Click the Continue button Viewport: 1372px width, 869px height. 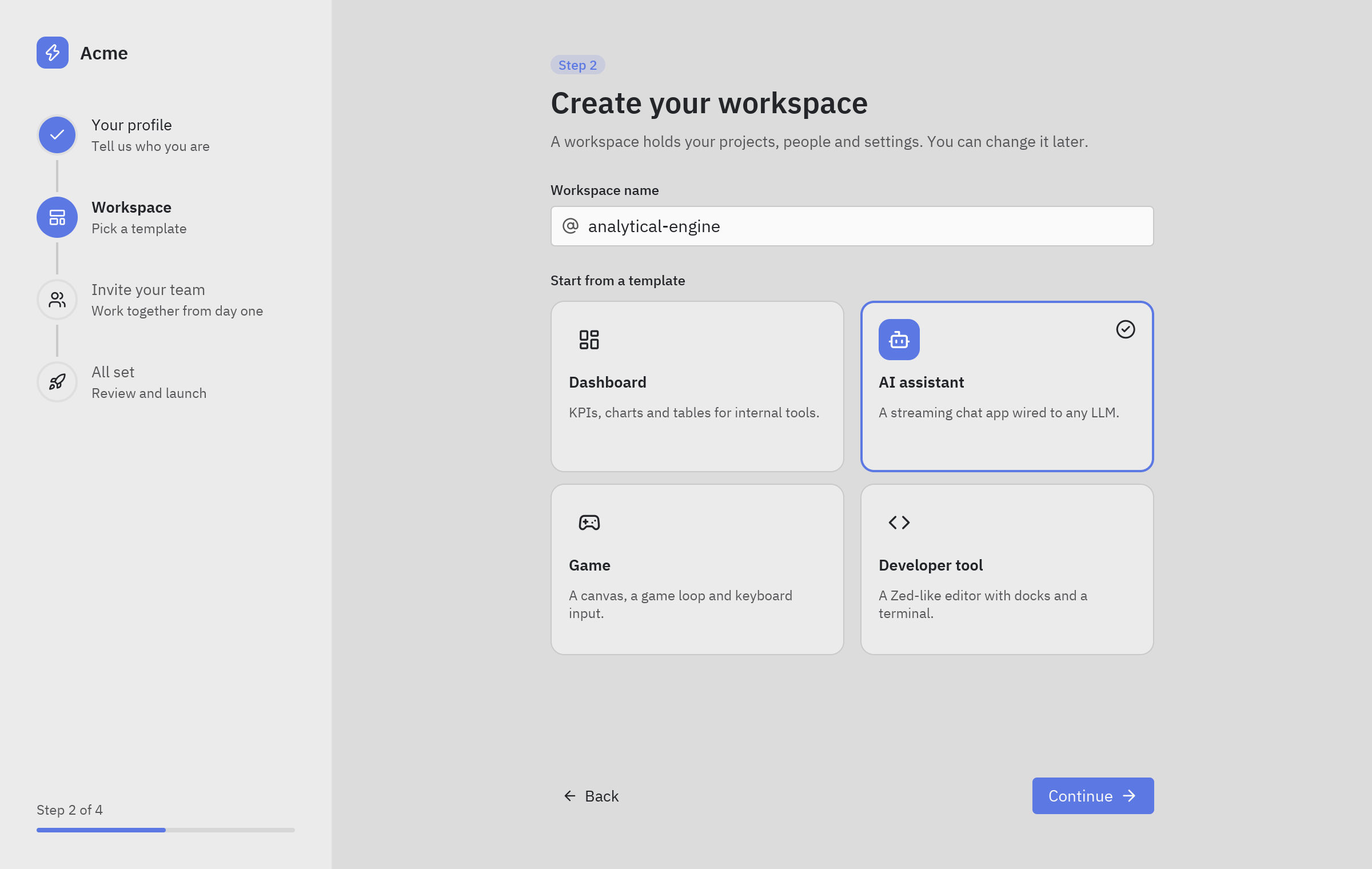(x=1093, y=796)
